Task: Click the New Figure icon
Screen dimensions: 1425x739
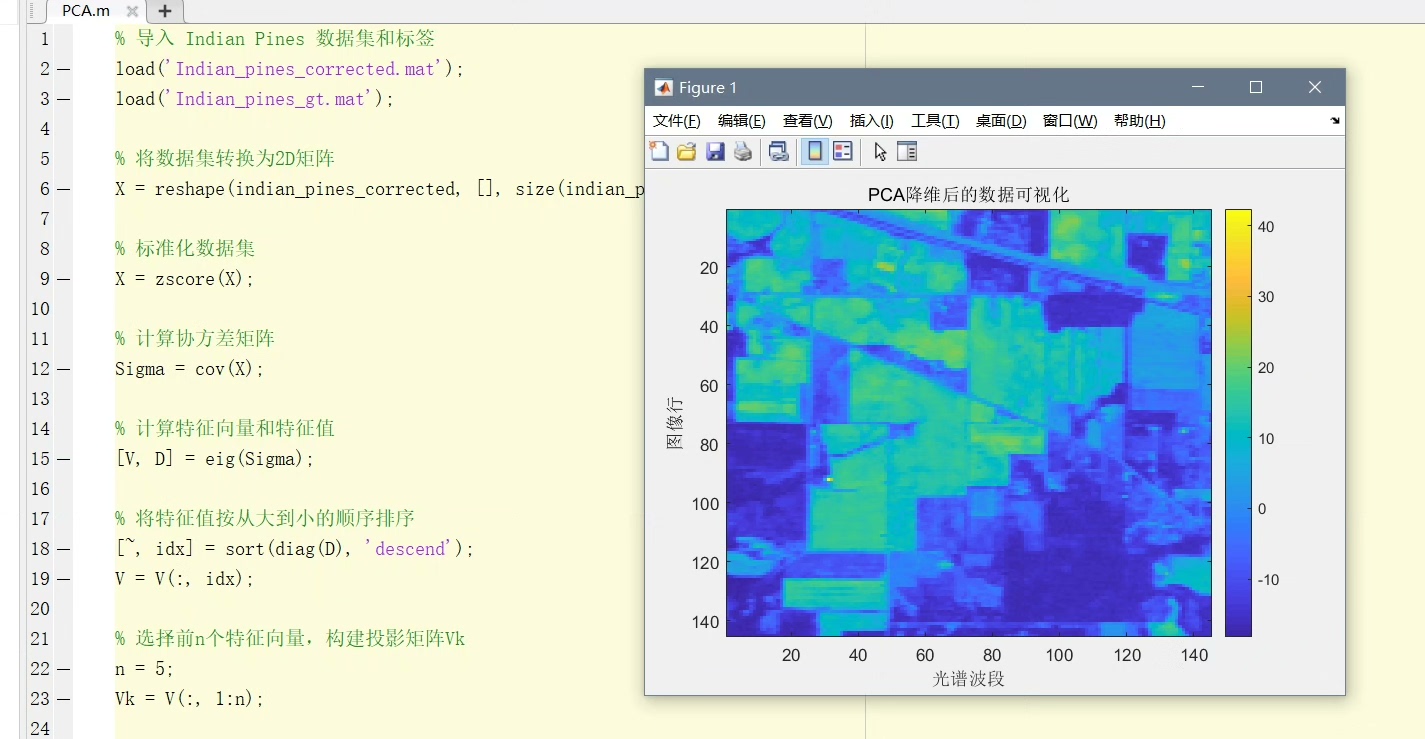Action: click(x=659, y=151)
